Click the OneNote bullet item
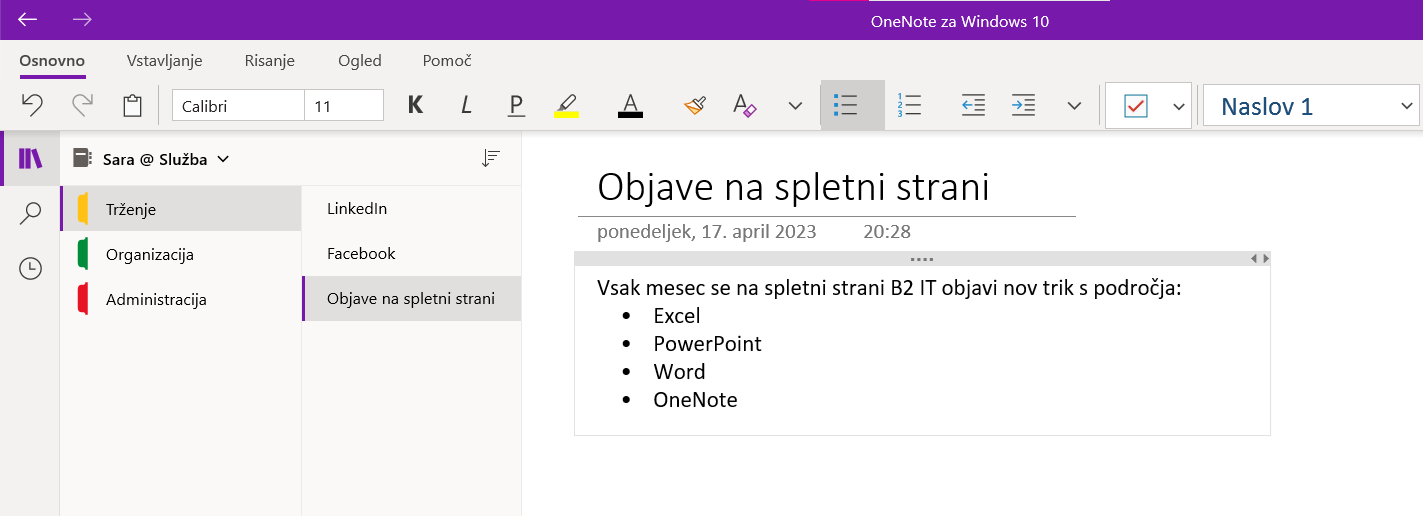The width and height of the screenshot is (1423, 516). click(x=695, y=400)
